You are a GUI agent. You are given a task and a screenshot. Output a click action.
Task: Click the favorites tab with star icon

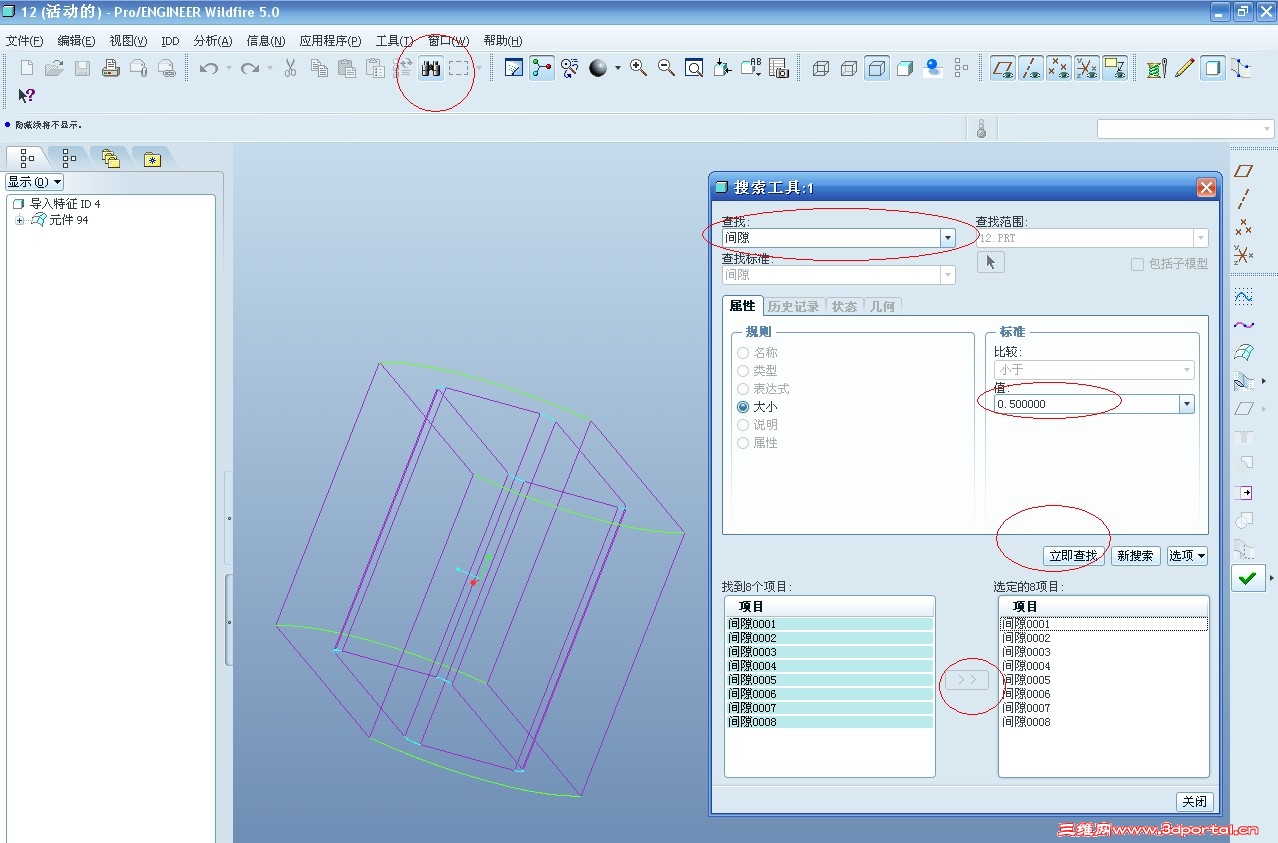[x=152, y=158]
